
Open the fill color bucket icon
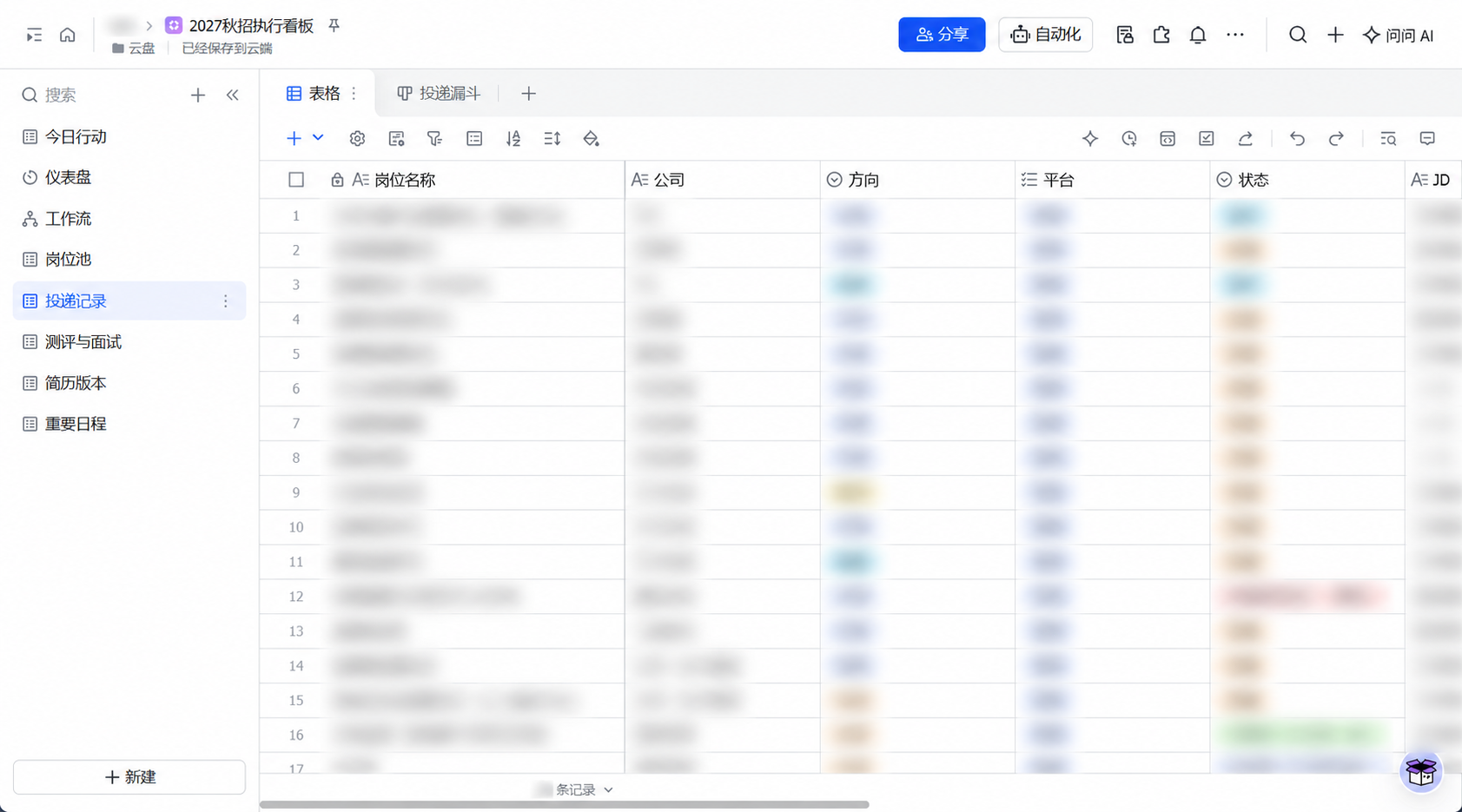pyautogui.click(x=592, y=139)
